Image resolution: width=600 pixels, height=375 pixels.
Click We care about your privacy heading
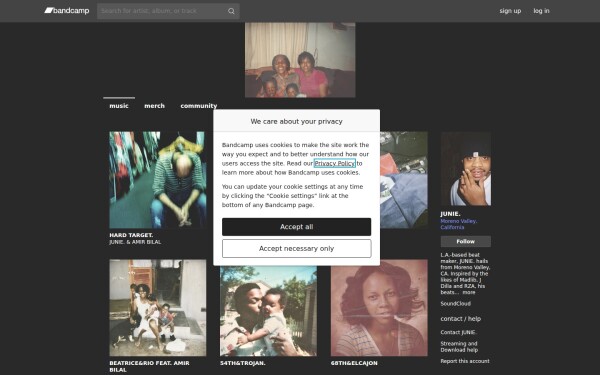click(297, 121)
